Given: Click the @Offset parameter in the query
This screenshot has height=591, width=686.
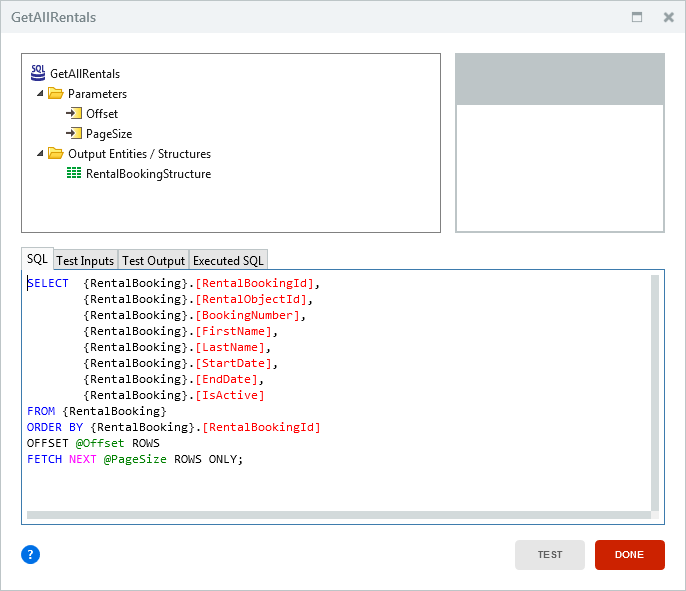Looking at the screenshot, I should pos(100,443).
